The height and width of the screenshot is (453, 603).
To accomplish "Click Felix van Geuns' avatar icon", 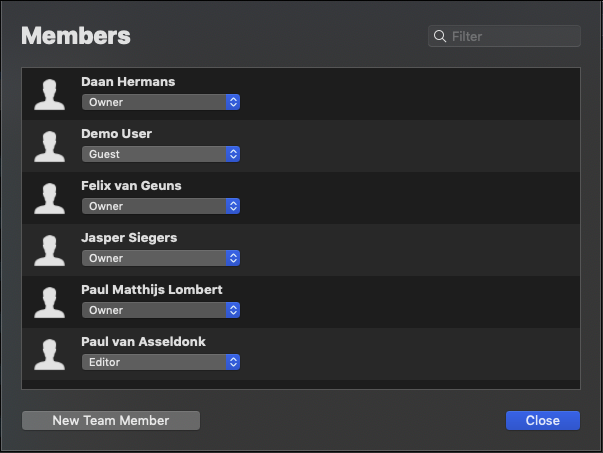I will [x=50, y=198].
